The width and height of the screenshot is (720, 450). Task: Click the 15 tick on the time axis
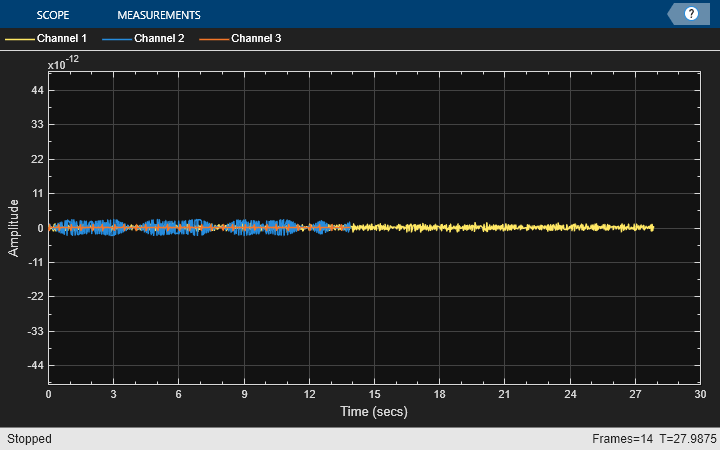[374, 395]
